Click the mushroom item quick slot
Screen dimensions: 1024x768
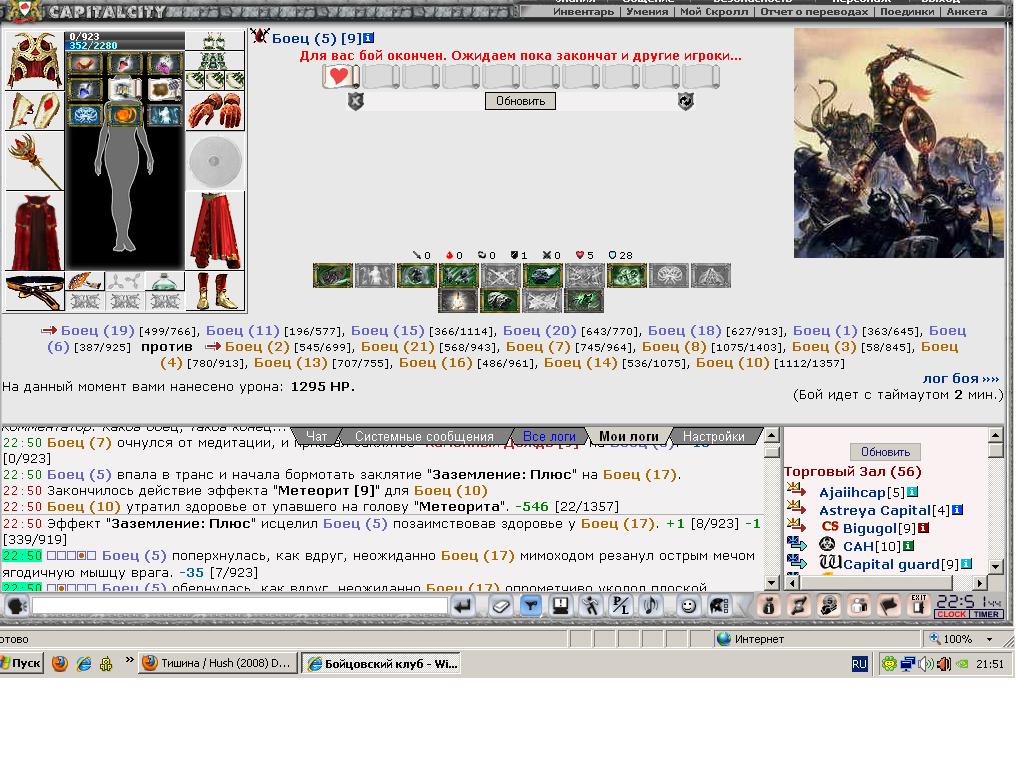[x=86, y=281]
